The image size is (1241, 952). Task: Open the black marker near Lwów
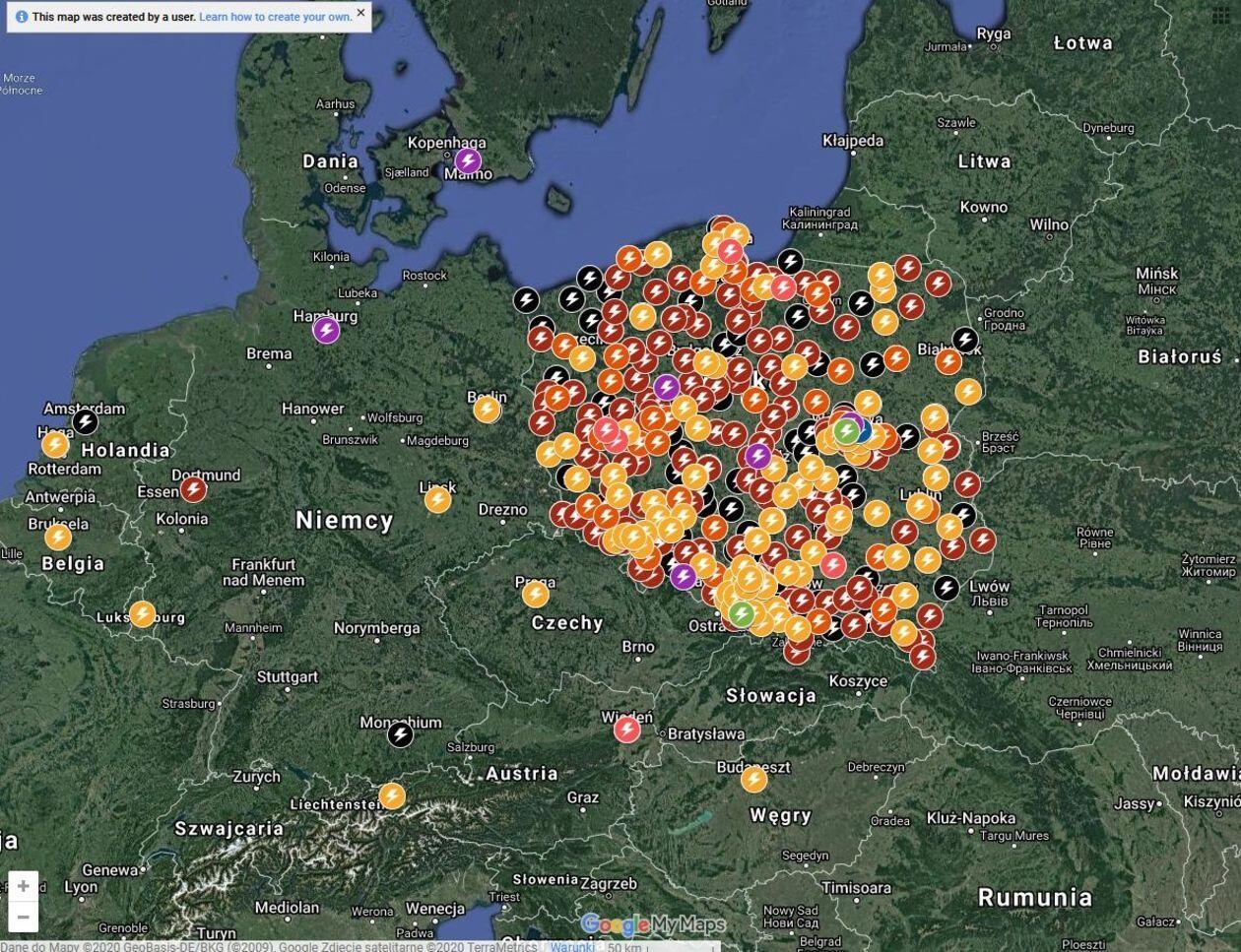pyautogui.click(x=947, y=589)
